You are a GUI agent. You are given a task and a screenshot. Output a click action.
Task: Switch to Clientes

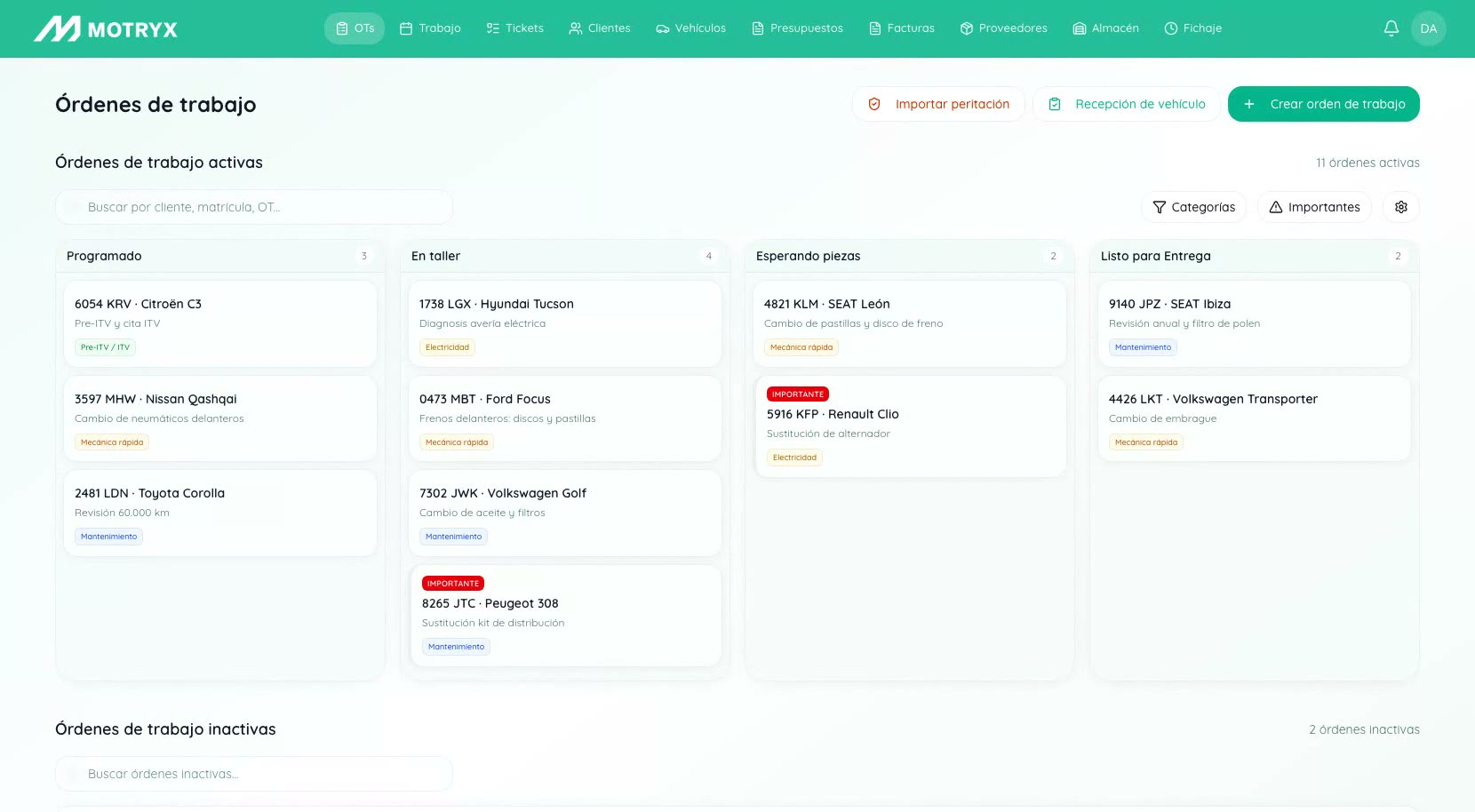coord(601,28)
